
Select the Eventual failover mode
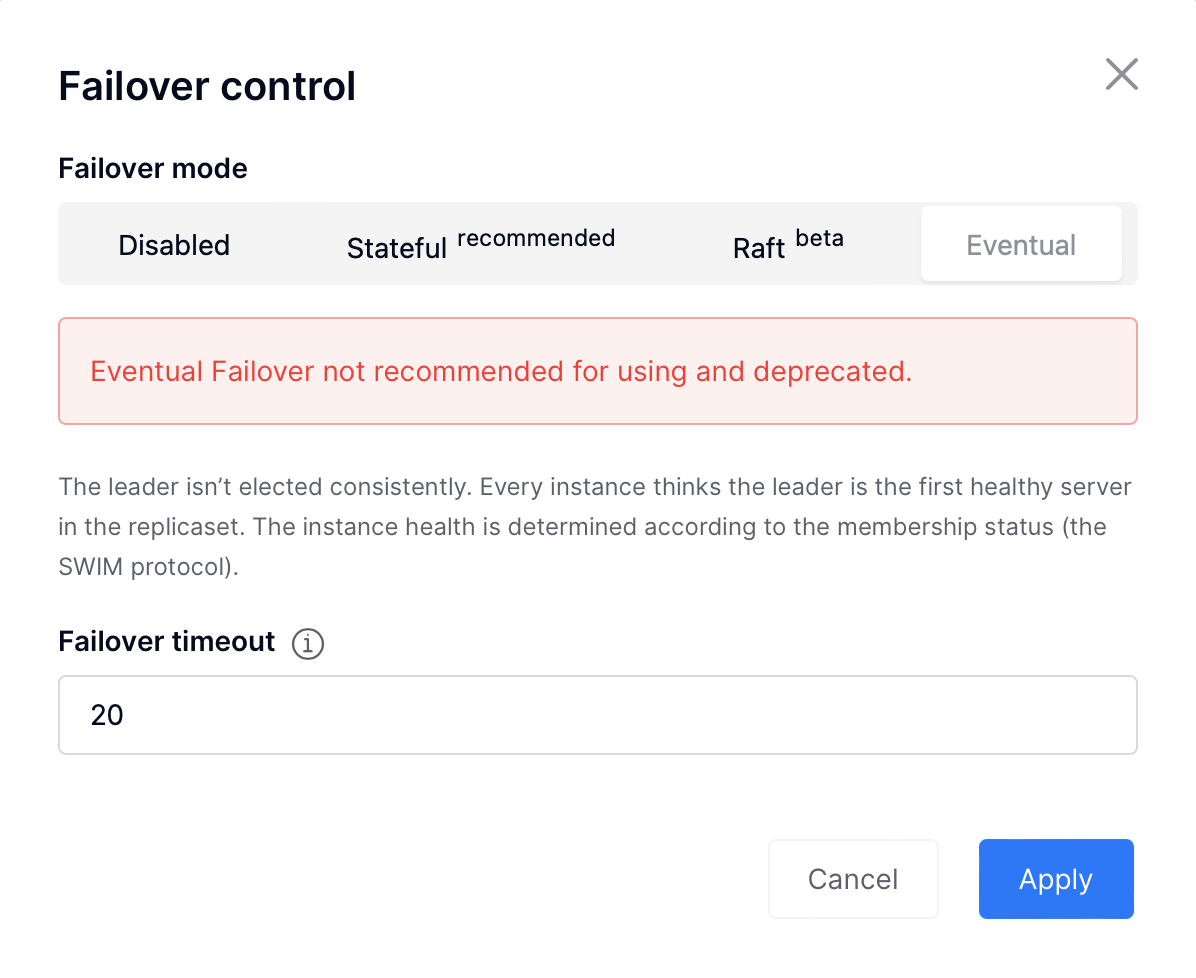pyautogui.click(x=1021, y=244)
